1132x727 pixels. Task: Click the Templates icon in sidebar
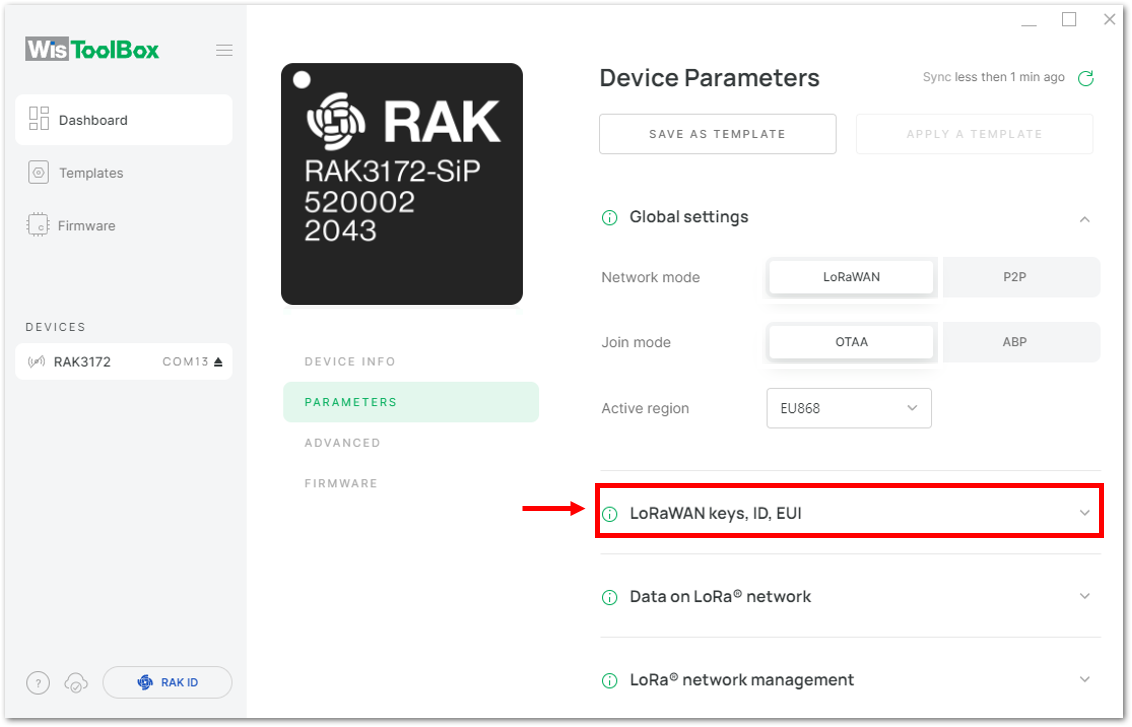[38, 173]
